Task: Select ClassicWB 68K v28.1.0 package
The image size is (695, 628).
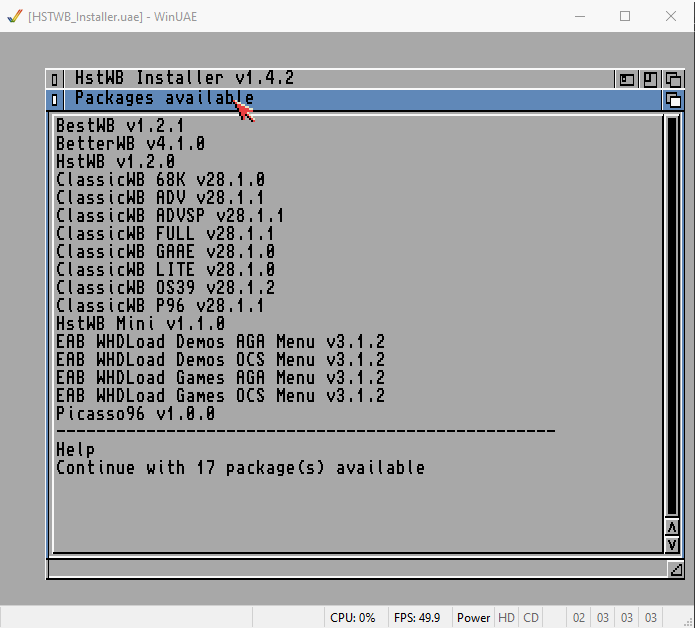Action: (160, 180)
